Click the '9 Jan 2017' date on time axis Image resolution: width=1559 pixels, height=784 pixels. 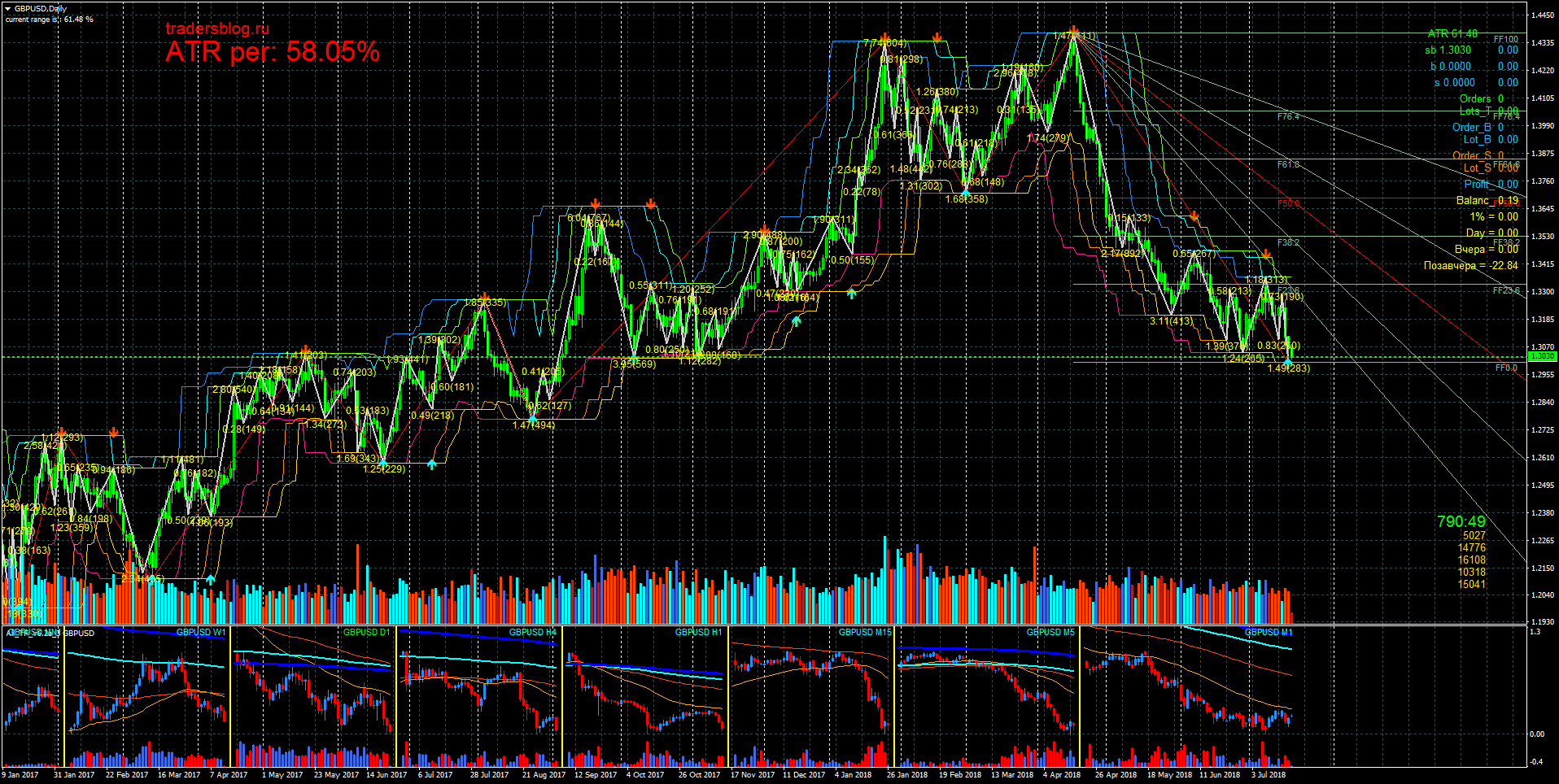(20, 774)
